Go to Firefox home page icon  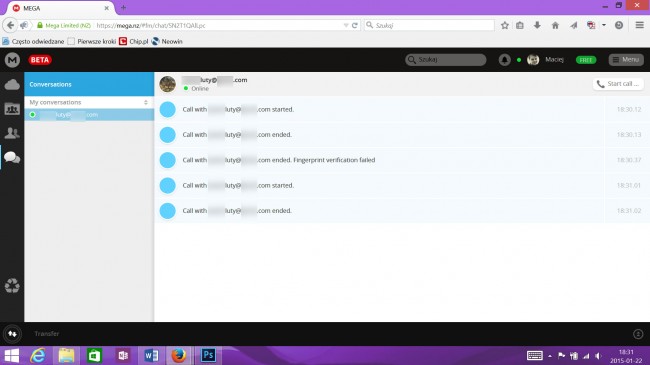click(555, 25)
